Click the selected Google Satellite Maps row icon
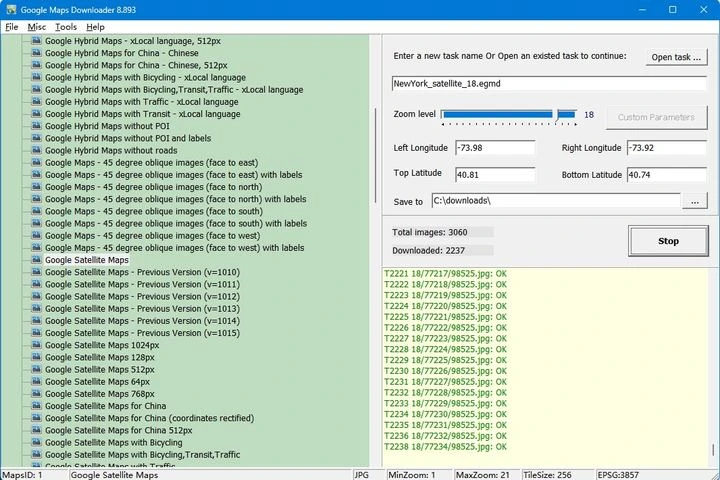The image size is (720, 480). point(37,260)
